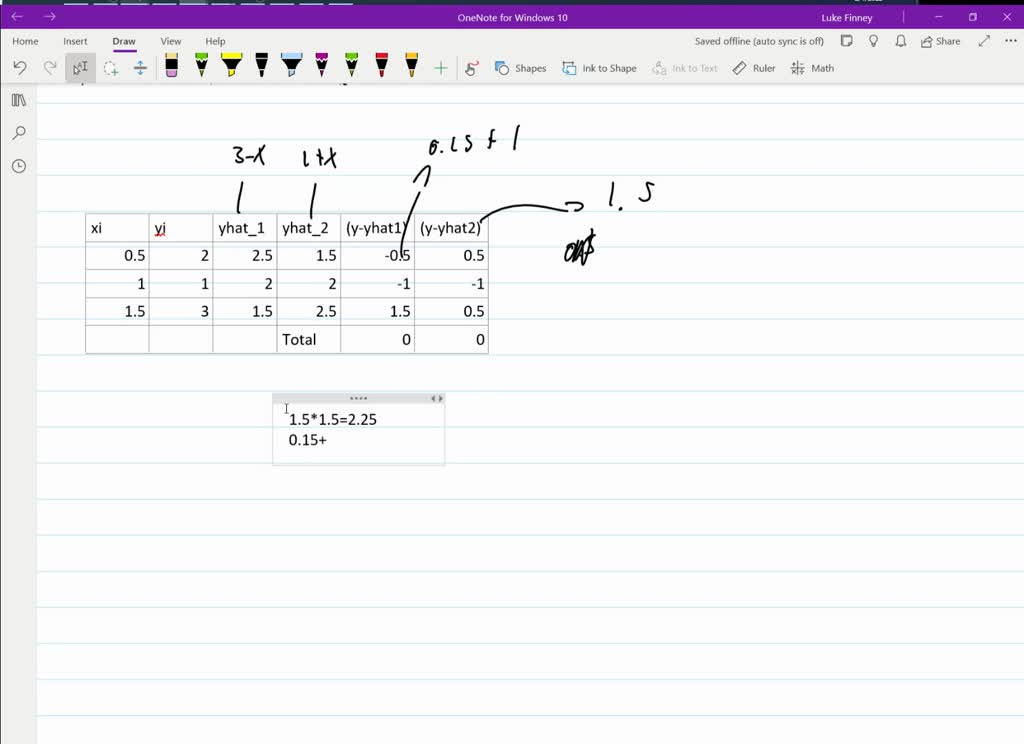The width and height of the screenshot is (1024, 744).
Task: Toggle full screen view mode
Action: point(983,41)
